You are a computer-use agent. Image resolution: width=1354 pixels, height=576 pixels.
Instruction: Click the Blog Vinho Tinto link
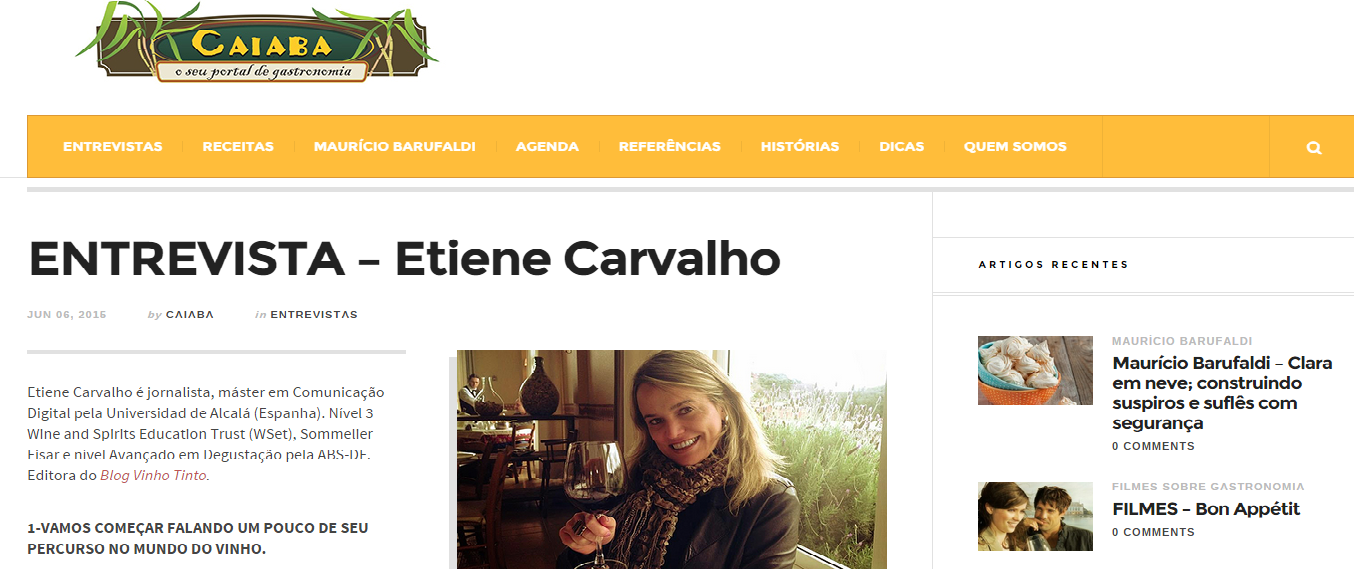coord(153,475)
